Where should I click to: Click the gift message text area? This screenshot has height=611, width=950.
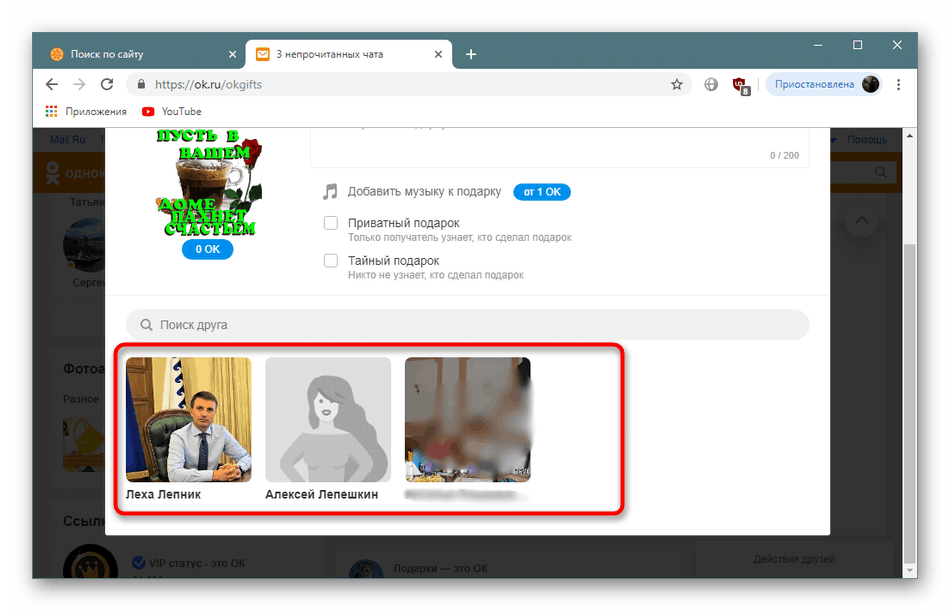559,147
